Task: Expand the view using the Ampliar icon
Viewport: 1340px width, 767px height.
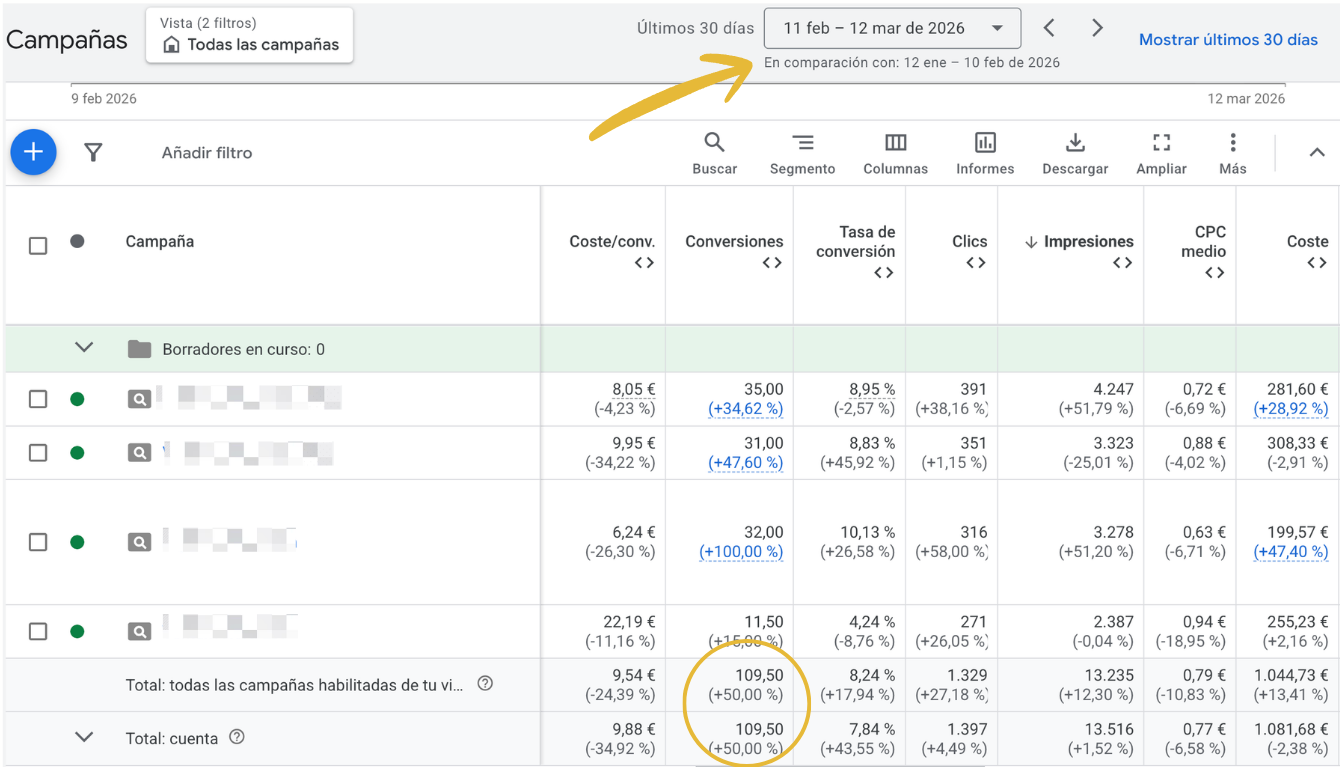Action: click(x=1160, y=152)
